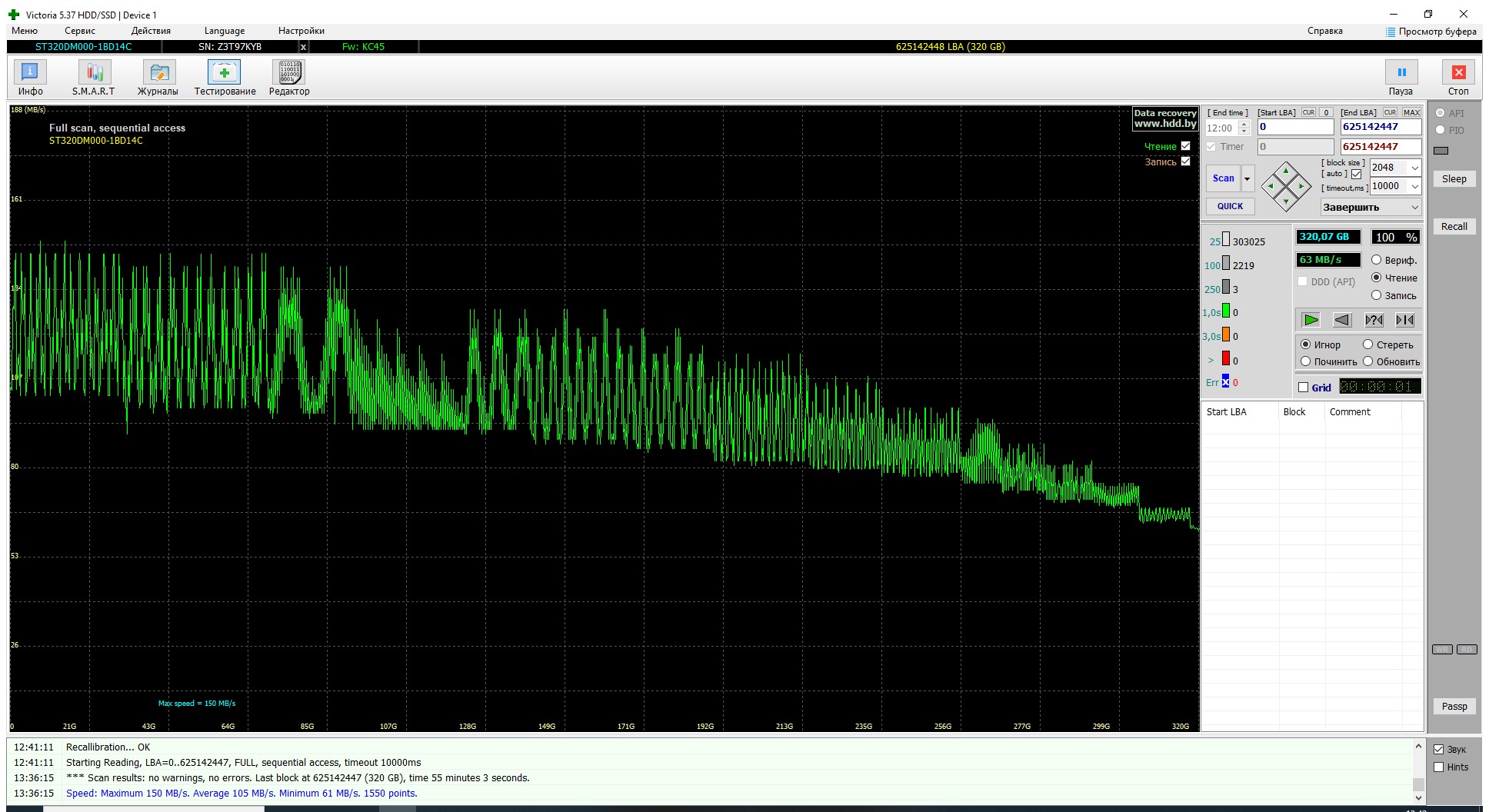Viewport: 1489px width, 812px height.
Task: Start forward scan with green play arrow
Action: (x=1311, y=320)
